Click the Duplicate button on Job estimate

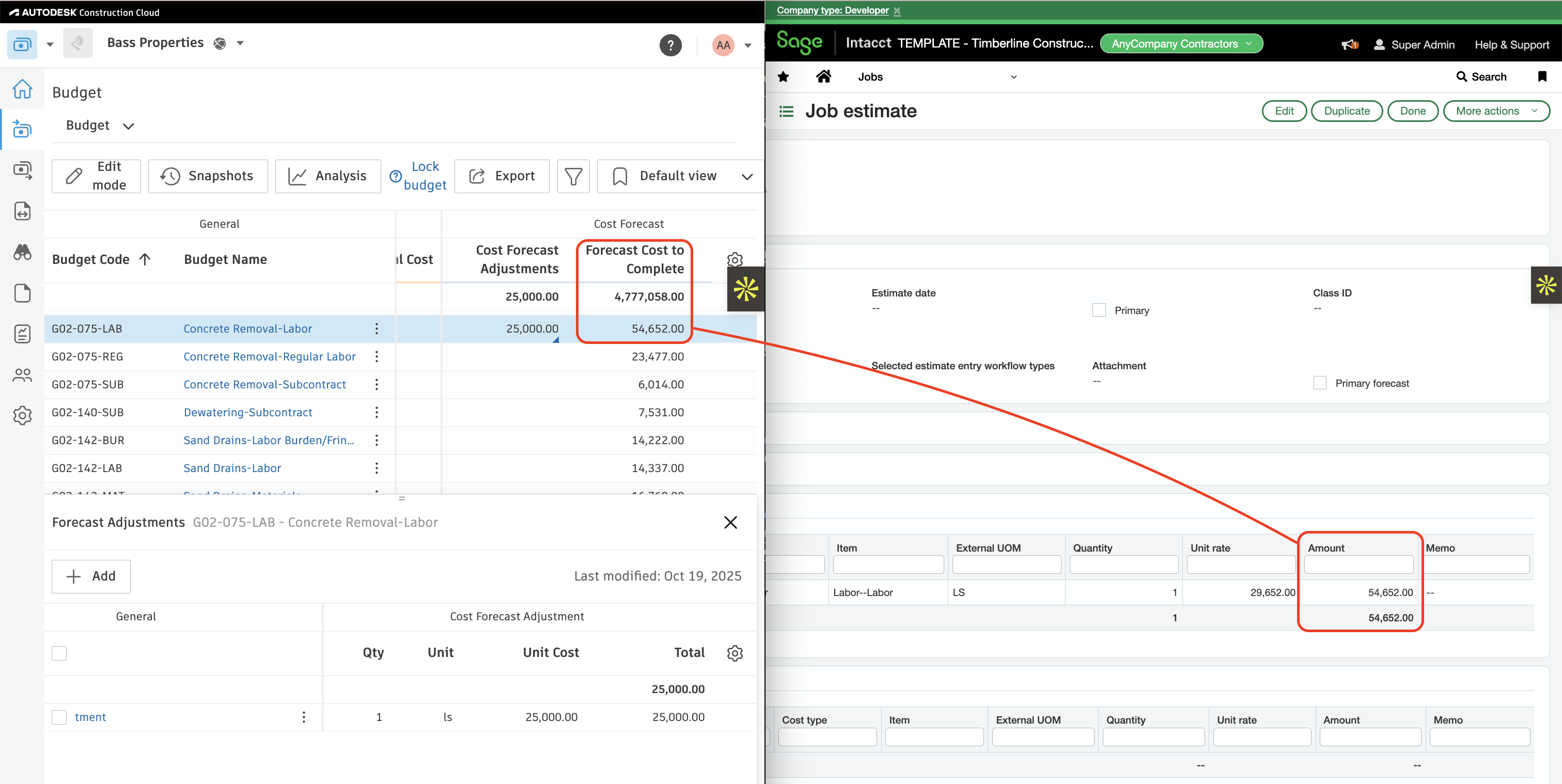[1346, 111]
